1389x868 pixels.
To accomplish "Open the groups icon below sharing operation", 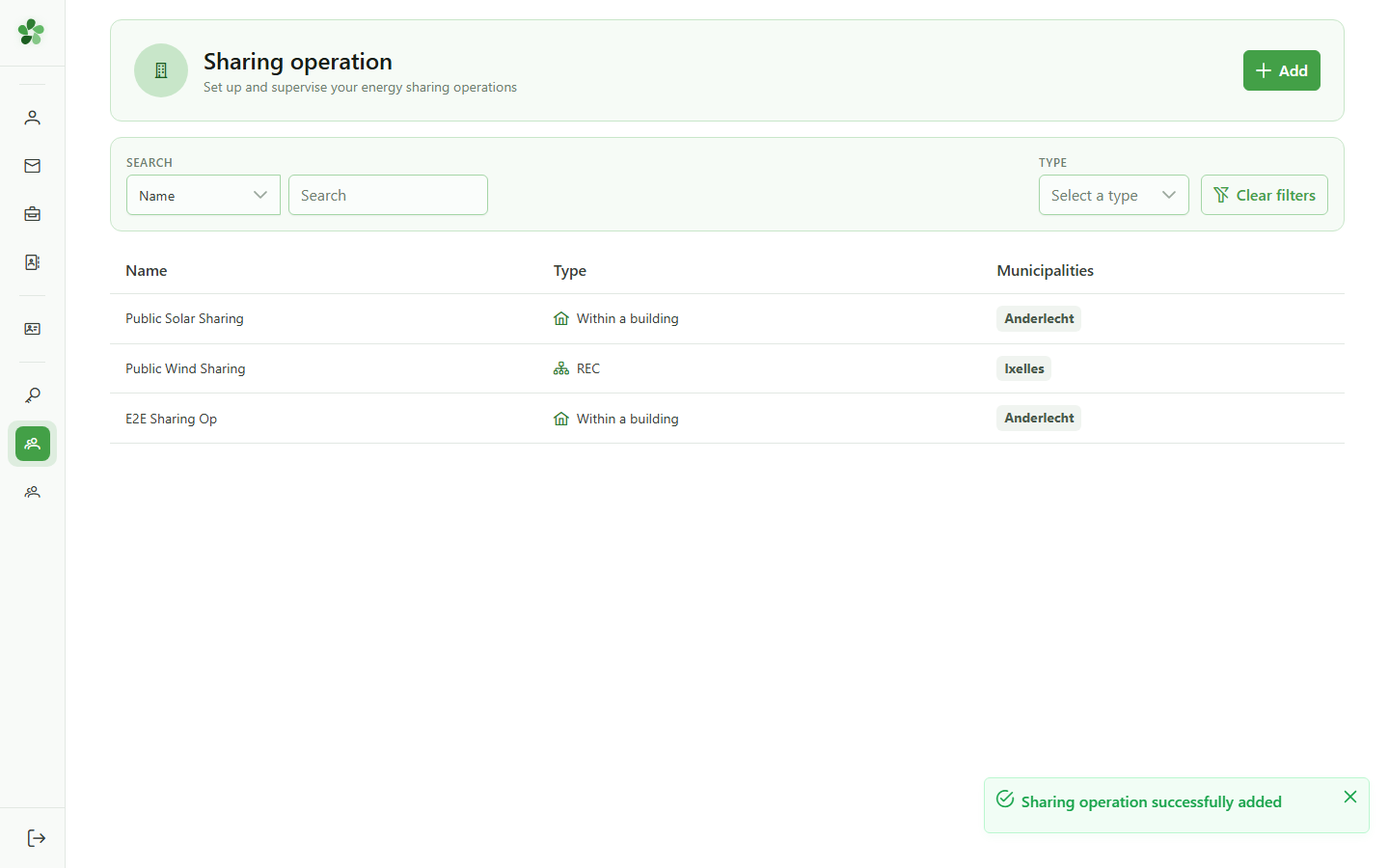I will [x=32, y=492].
